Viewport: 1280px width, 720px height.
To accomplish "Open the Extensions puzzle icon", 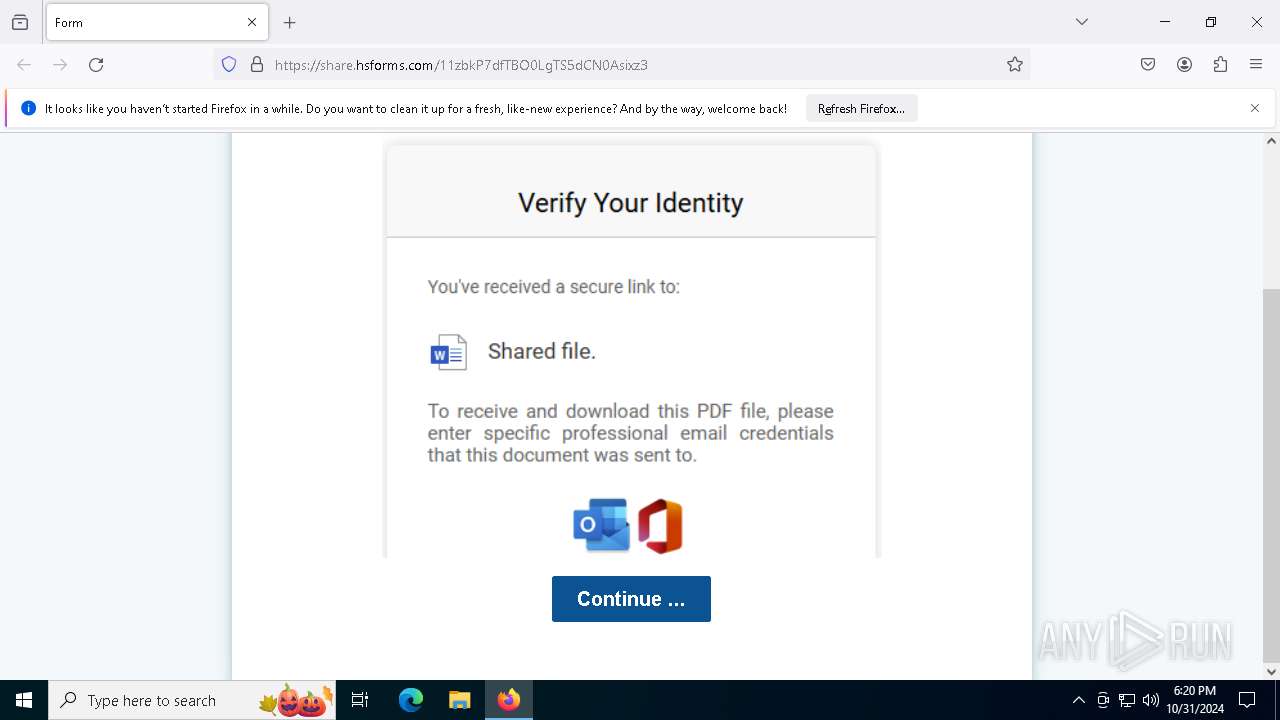I will [x=1220, y=65].
